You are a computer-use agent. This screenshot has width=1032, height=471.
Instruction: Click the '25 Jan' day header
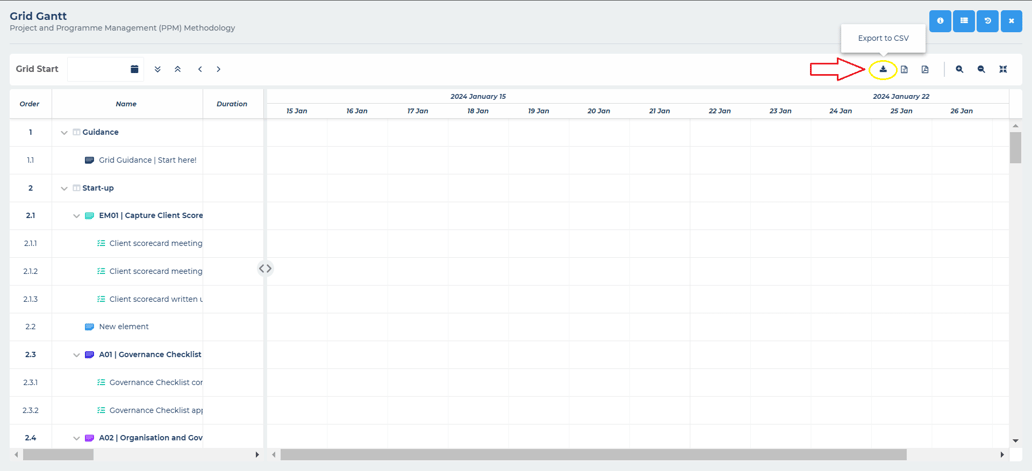901,111
